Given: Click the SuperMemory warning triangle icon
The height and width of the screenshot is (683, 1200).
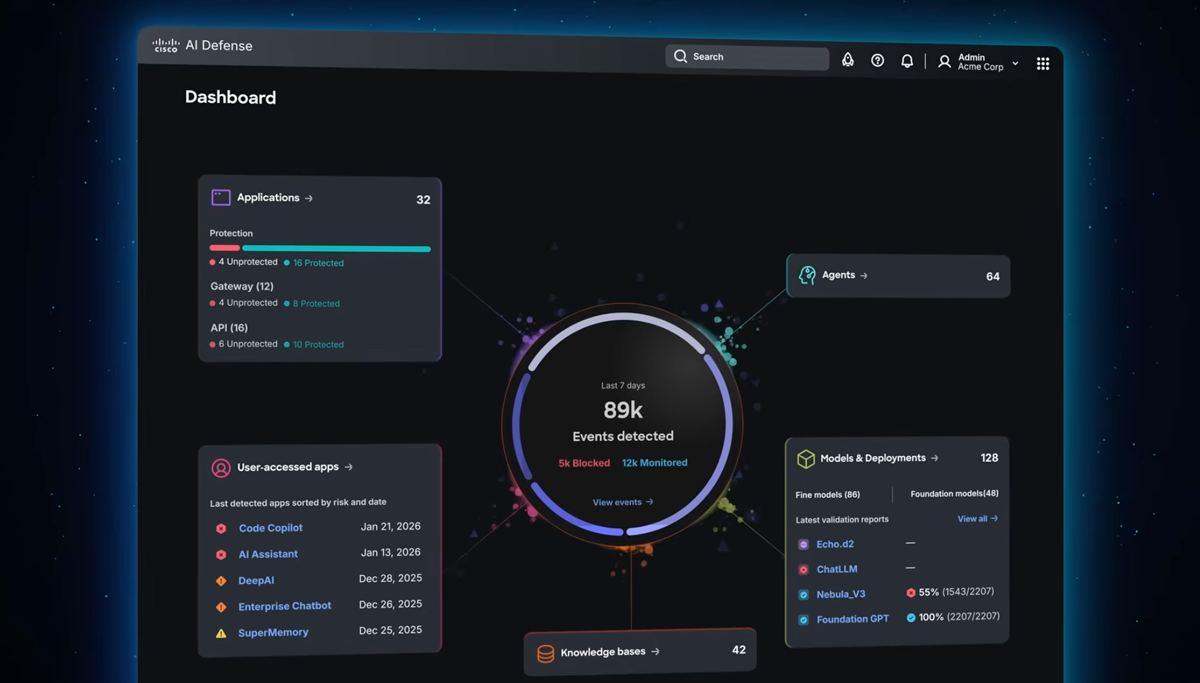Looking at the screenshot, I should pos(221,633).
